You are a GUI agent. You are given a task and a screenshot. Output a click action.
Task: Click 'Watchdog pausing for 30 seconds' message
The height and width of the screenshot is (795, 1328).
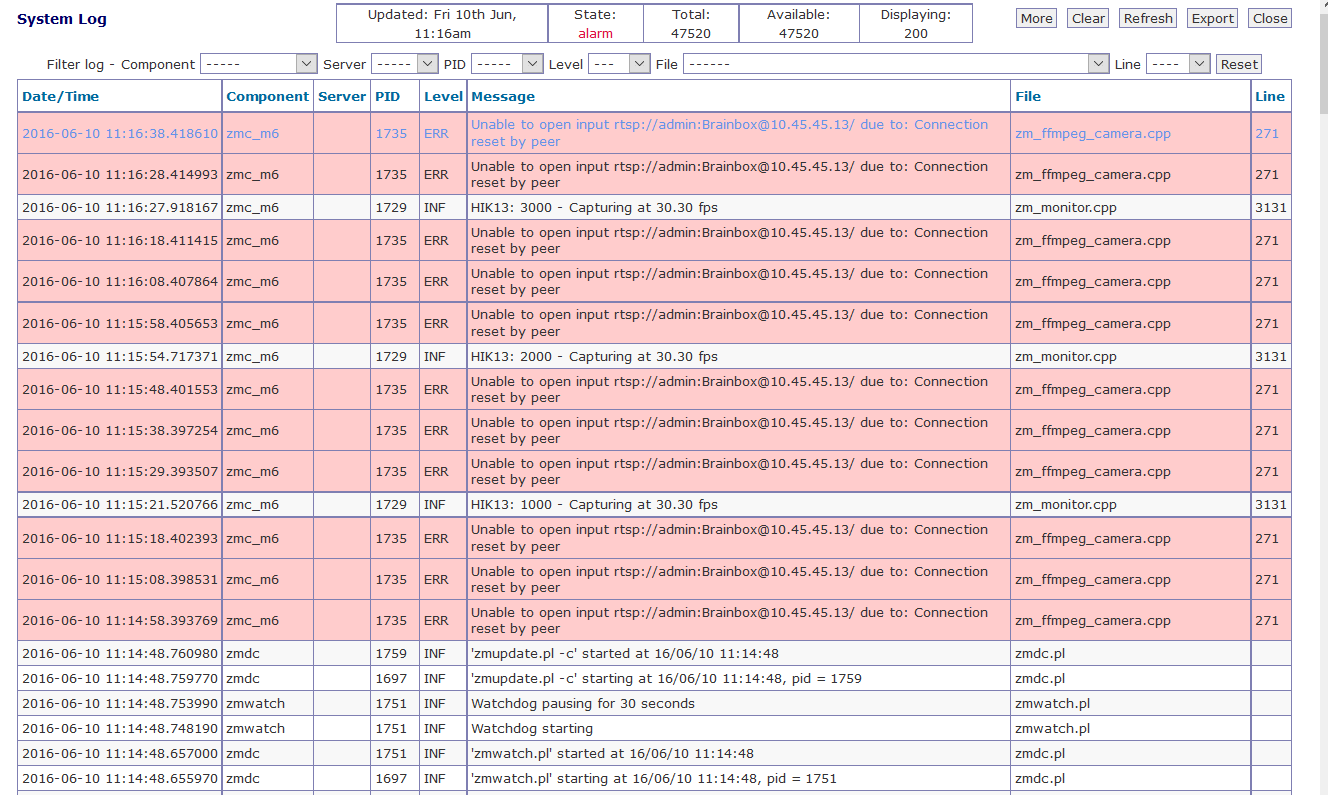tap(581, 704)
